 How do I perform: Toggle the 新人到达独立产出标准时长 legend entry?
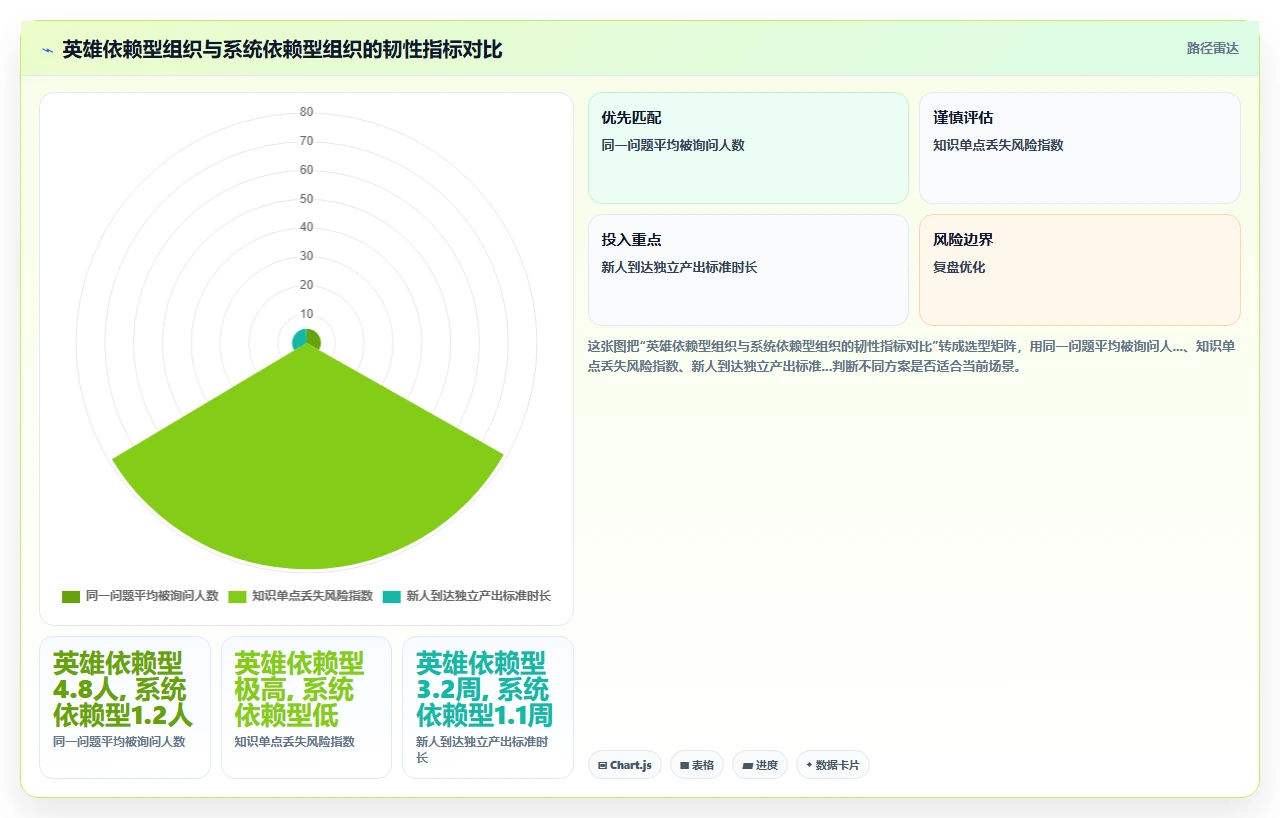466,596
